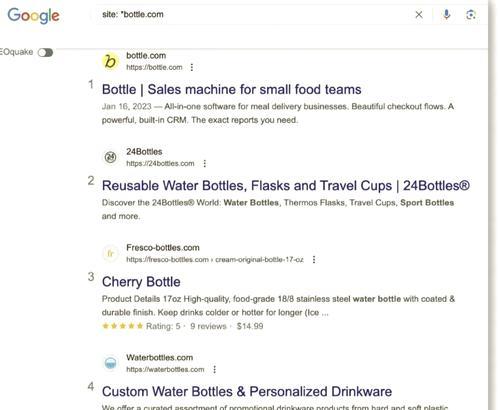Click the Fresco-bottles favicon

click(x=110, y=253)
